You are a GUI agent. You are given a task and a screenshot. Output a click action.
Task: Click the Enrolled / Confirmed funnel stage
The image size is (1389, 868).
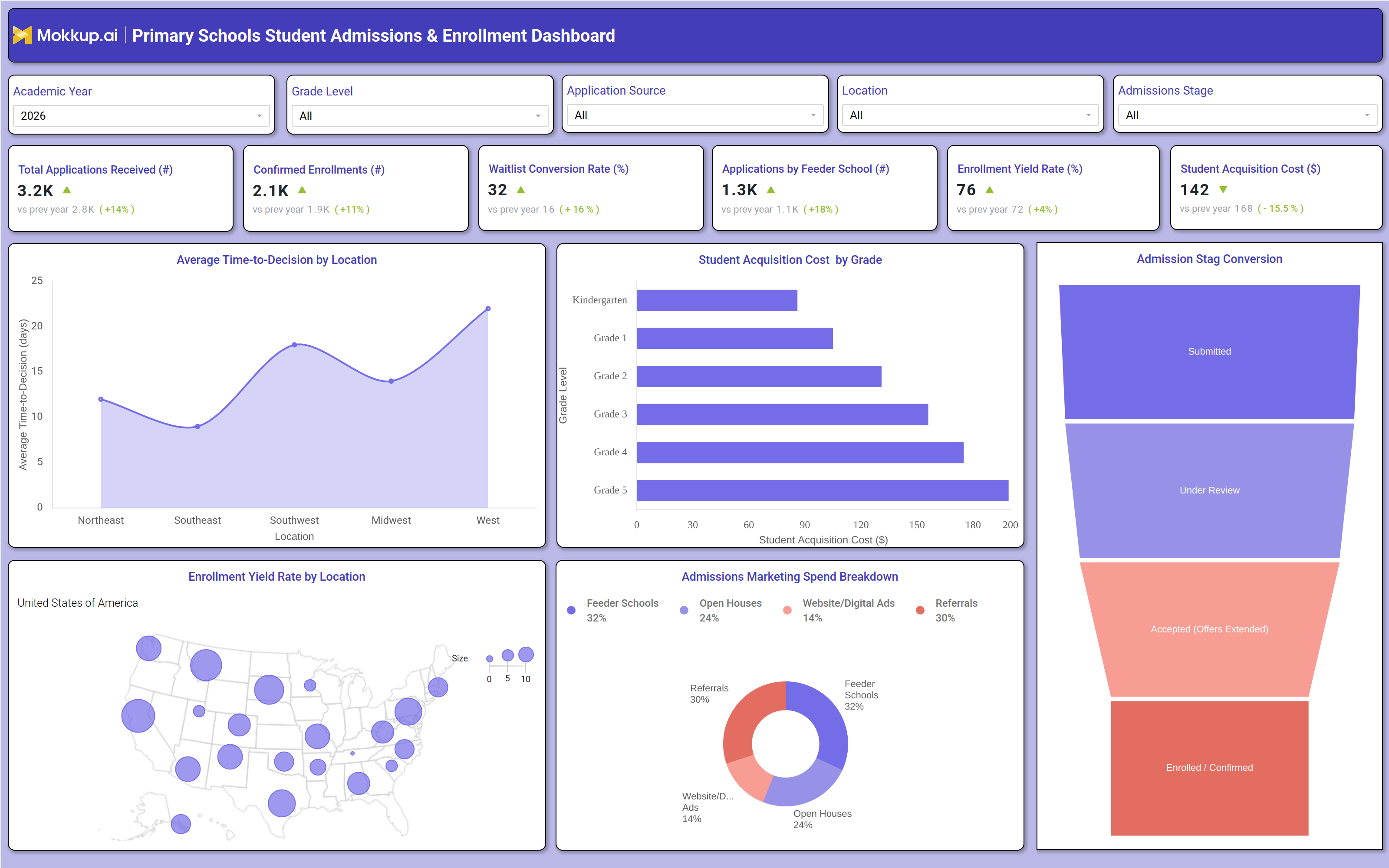coord(1209,768)
